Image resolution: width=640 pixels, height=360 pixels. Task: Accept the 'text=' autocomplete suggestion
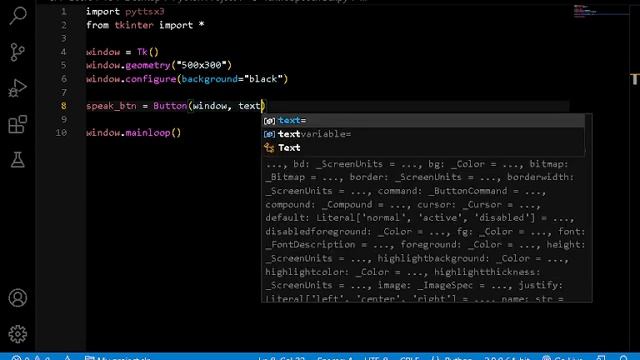coord(423,120)
